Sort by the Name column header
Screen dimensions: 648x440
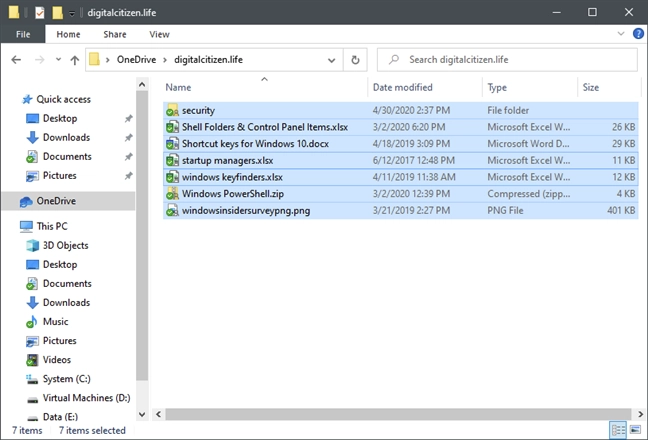(x=178, y=87)
